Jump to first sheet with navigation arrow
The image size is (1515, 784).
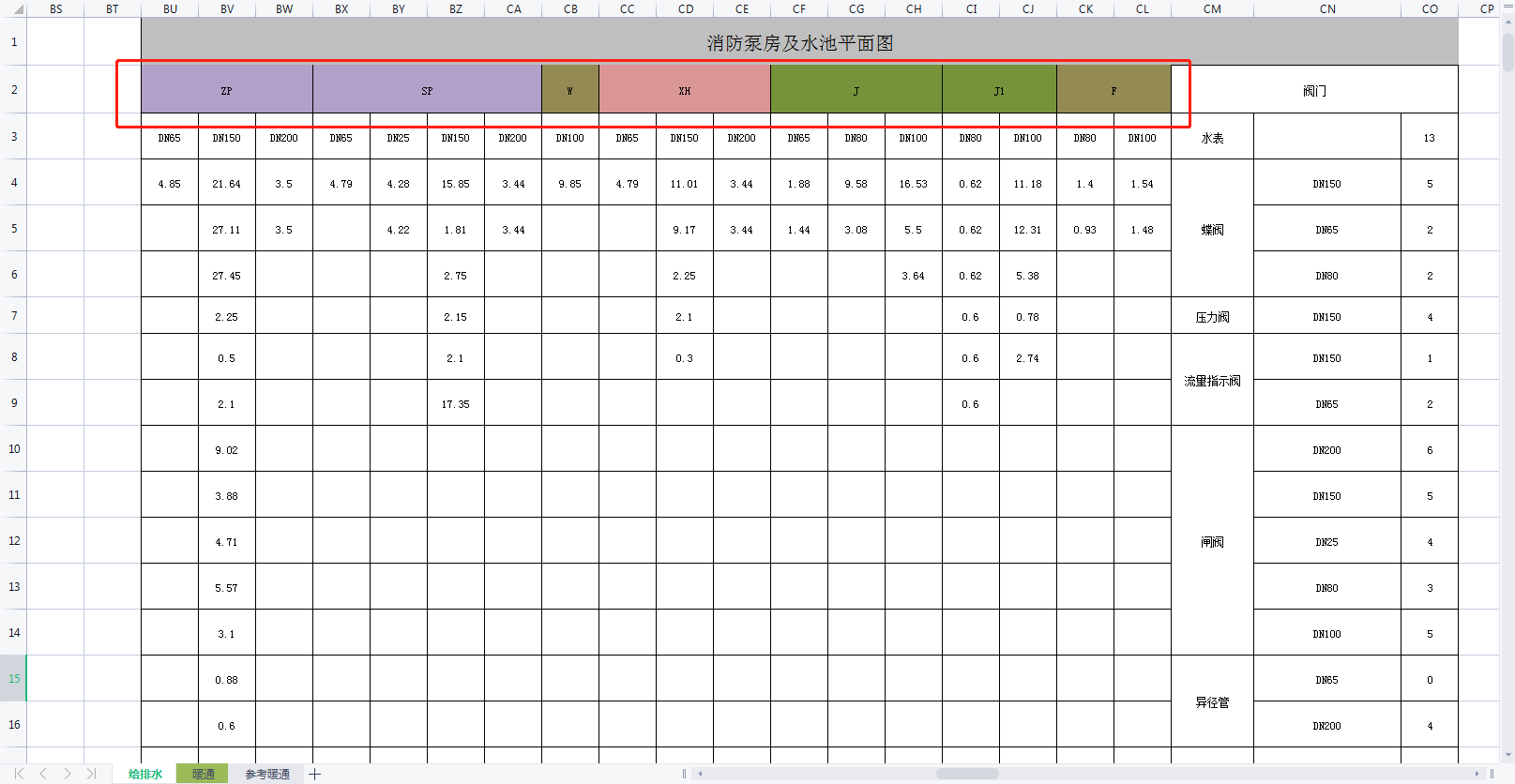(x=19, y=774)
